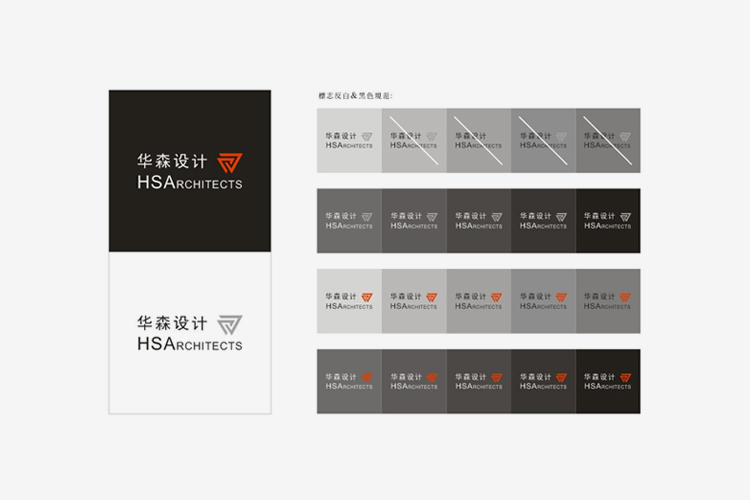
Task: Click dark 华森设计 text on large white panel
Action: click(172, 323)
